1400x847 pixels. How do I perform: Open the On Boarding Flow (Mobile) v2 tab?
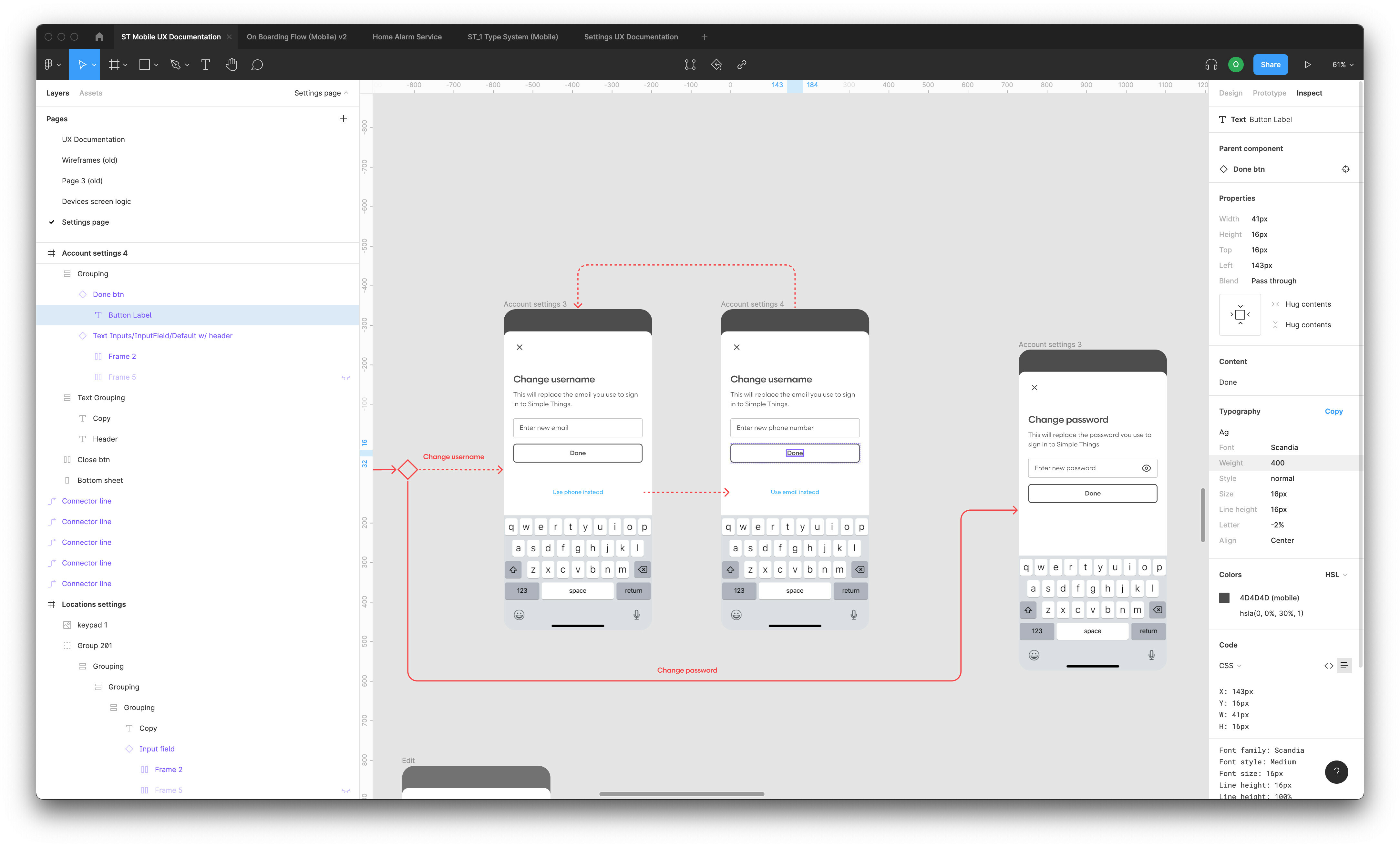point(297,37)
